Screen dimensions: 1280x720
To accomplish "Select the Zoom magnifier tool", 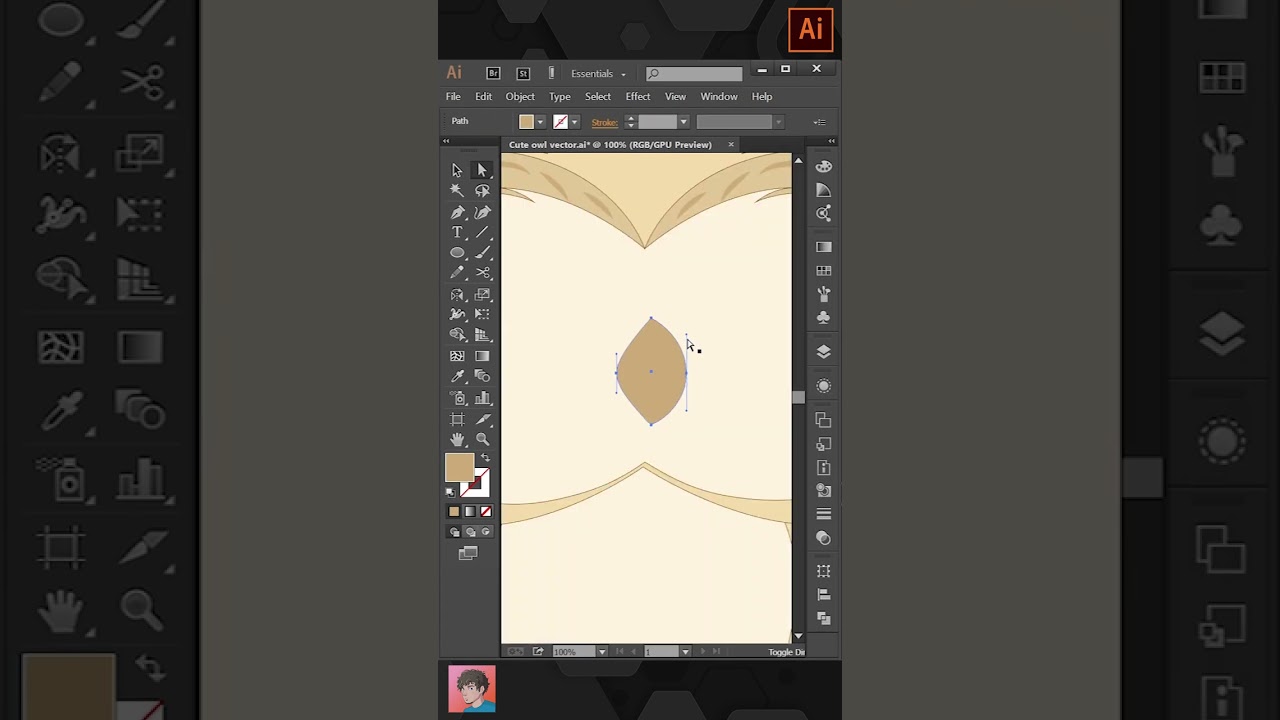I will pos(482,439).
